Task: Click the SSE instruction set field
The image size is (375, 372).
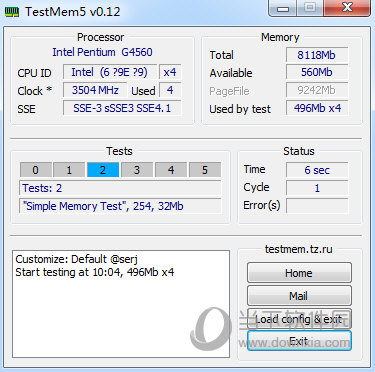Action: 122,108
